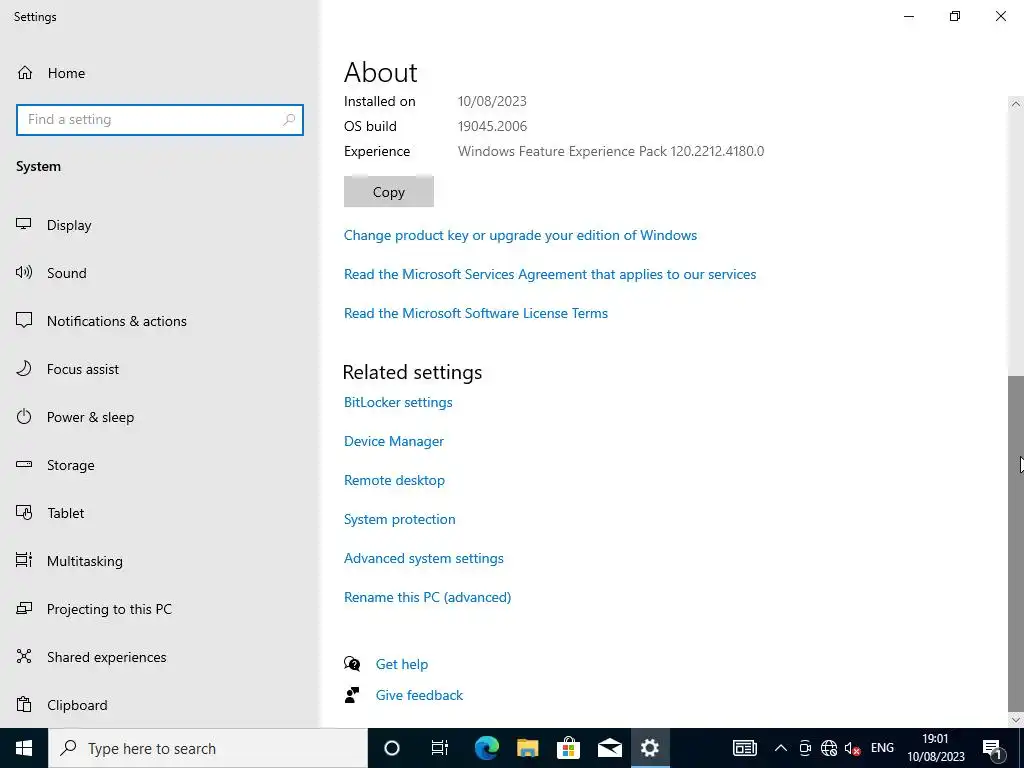
Task: Click the Find a setting search box
Action: [160, 120]
